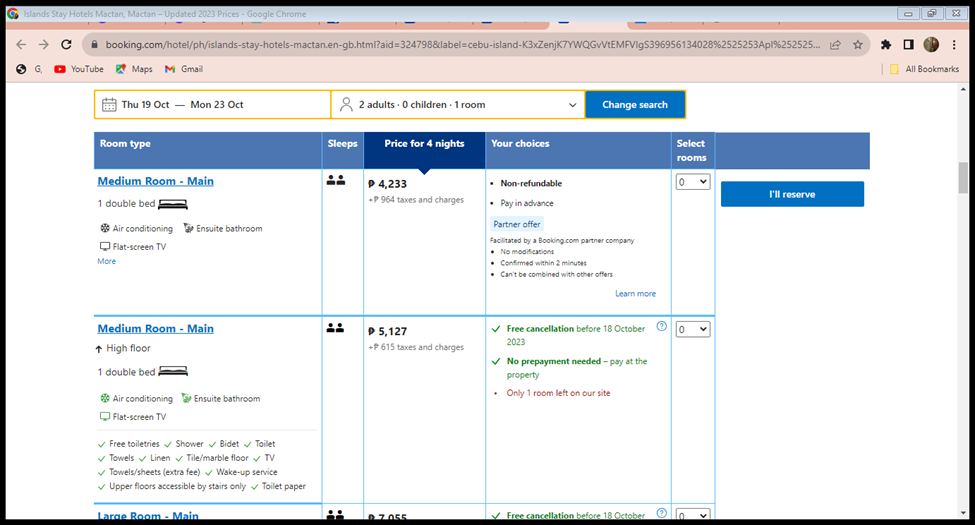The height and width of the screenshot is (525, 975).
Task: Click the Select rooms column header
Action: pos(691,151)
